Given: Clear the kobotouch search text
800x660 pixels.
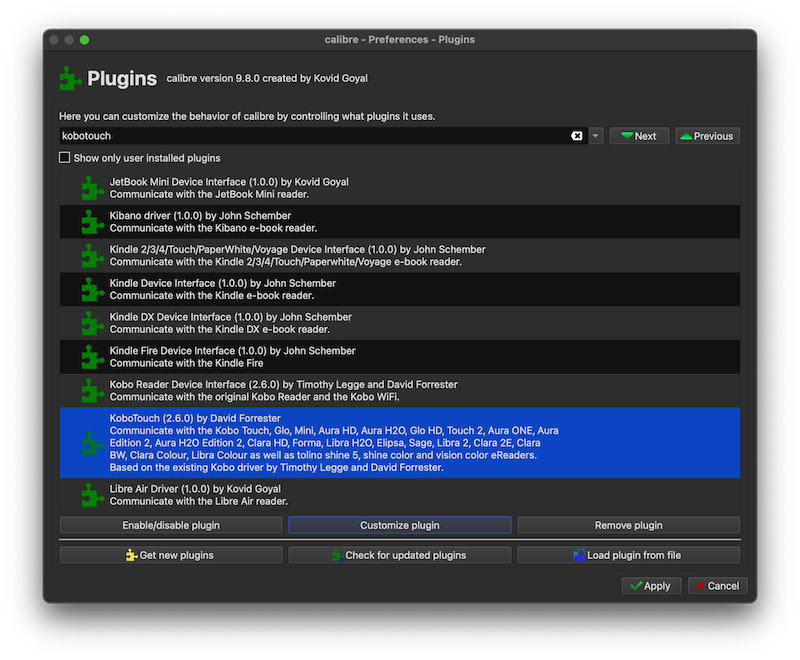Looking at the screenshot, I should 577,136.
